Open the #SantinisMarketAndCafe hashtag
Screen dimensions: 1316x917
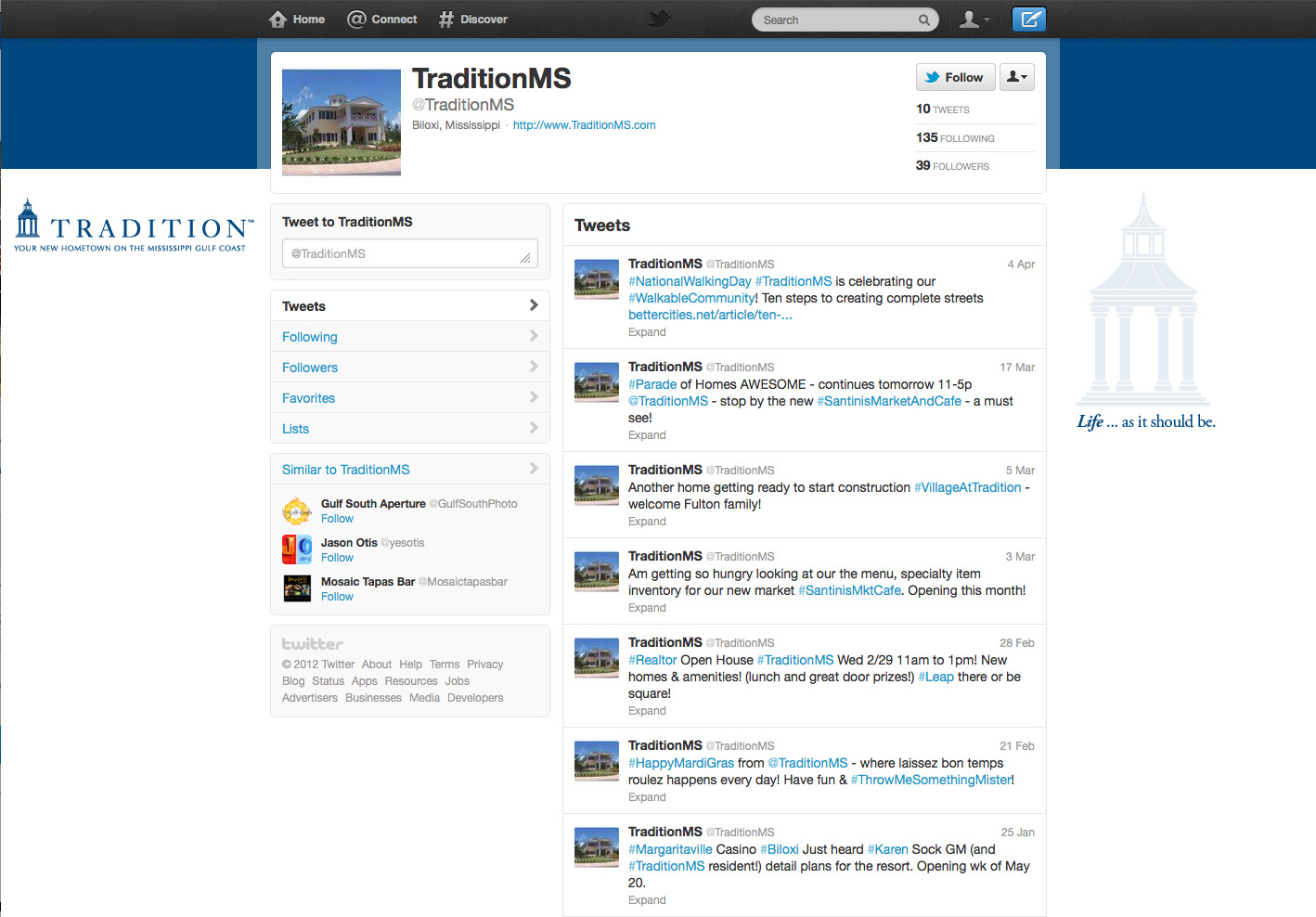[x=889, y=401]
